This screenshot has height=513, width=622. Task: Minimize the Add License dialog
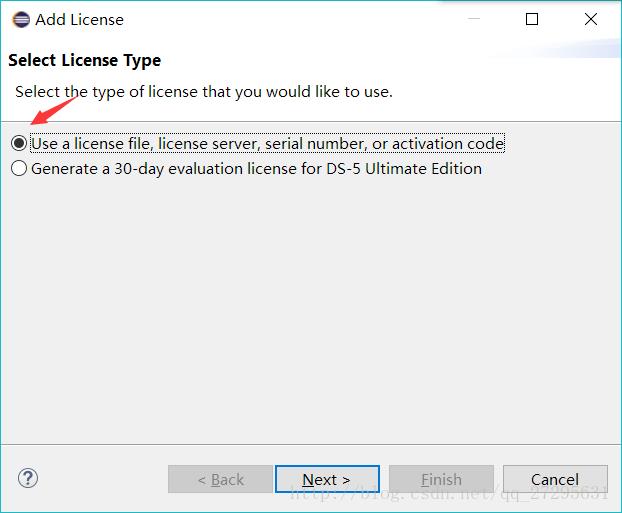click(474, 19)
